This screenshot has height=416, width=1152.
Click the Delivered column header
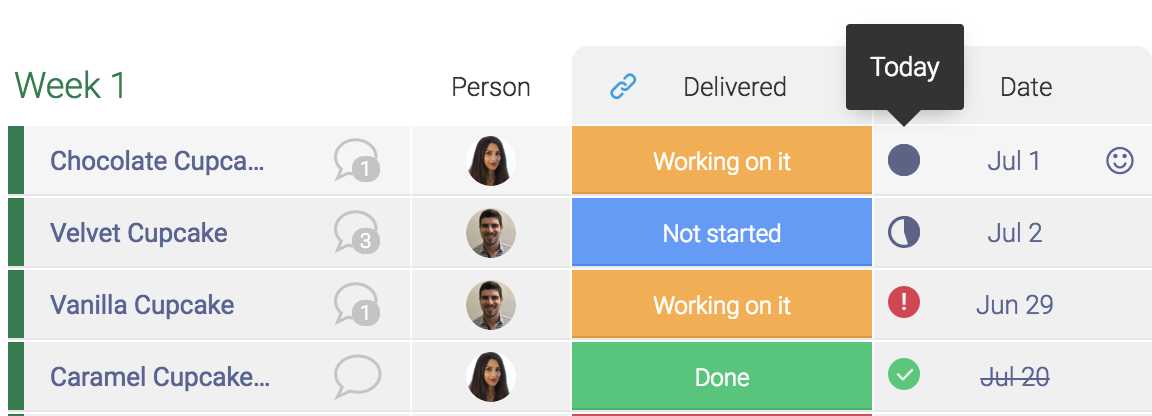735,87
